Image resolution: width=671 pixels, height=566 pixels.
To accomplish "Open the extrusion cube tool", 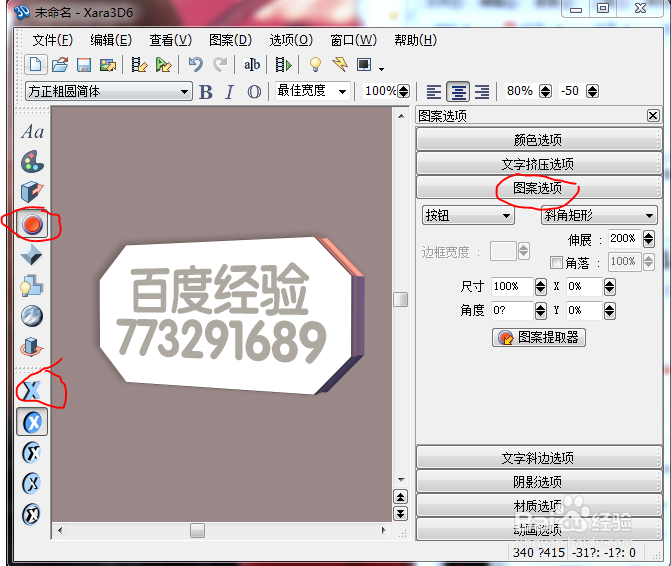I will click(33, 192).
